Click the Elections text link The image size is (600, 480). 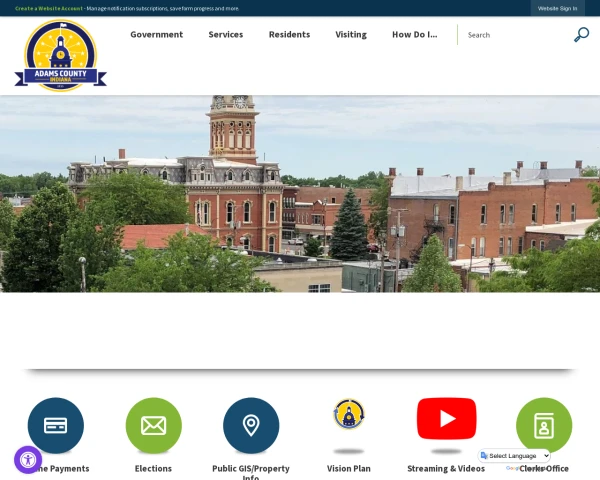[x=153, y=468]
